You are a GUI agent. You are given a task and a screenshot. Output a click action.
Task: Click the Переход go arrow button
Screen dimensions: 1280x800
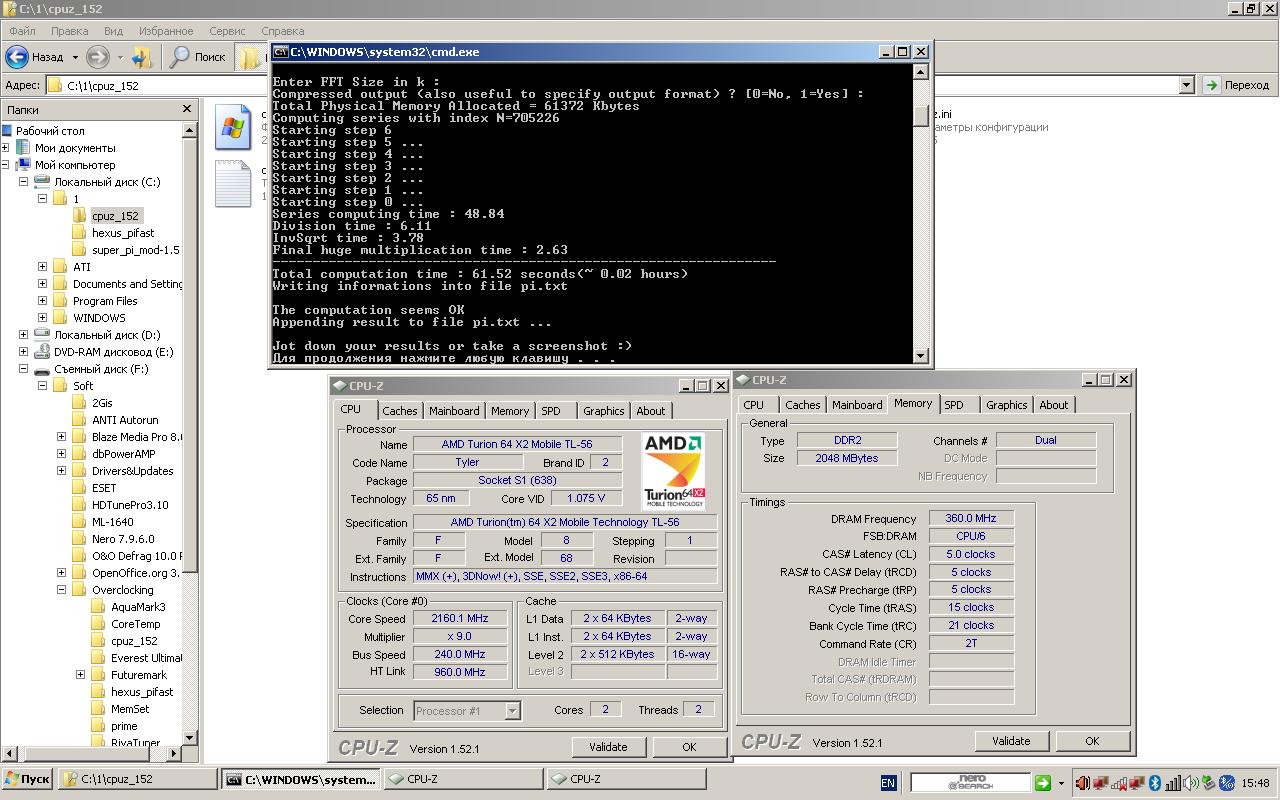[x=1237, y=85]
